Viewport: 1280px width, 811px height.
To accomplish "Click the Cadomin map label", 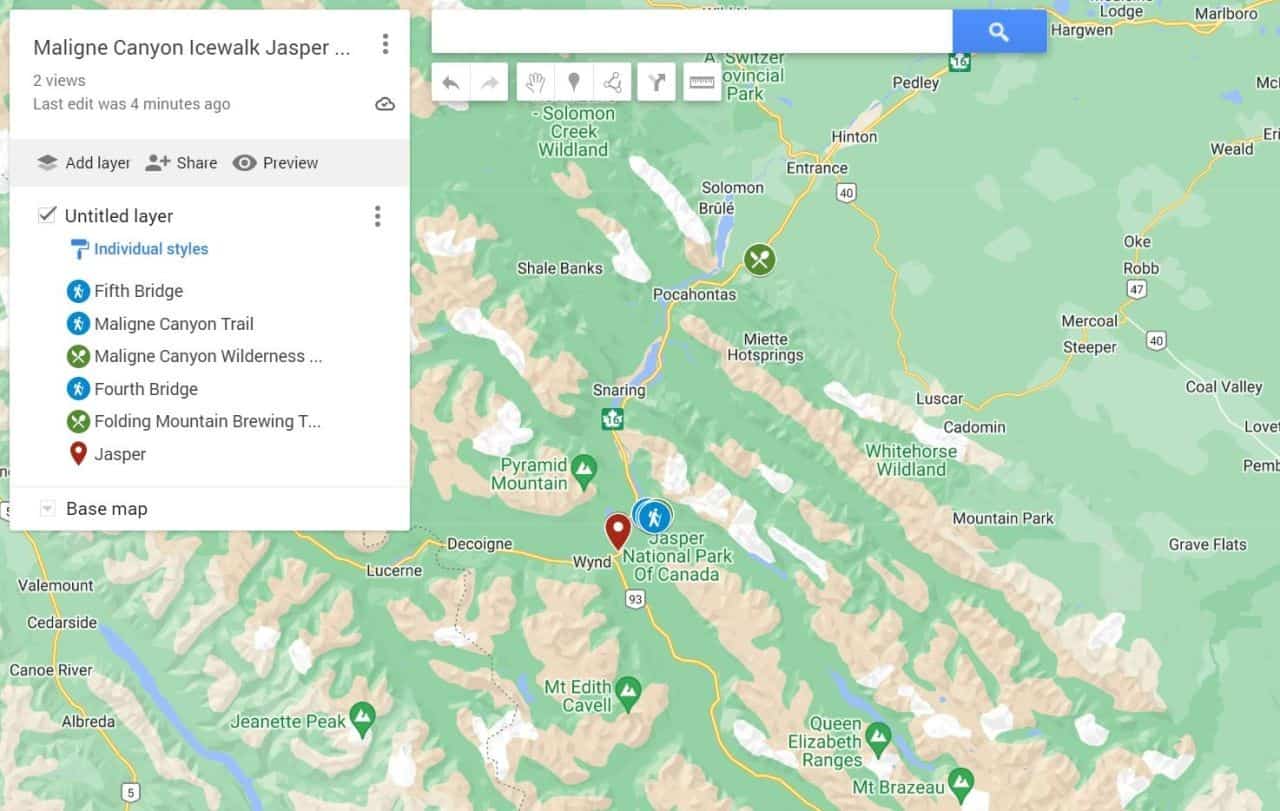I will point(975,427).
